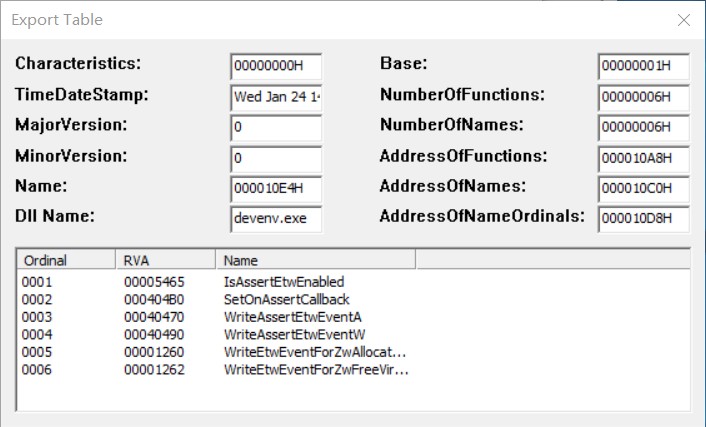Click ordinal 0004 in the list

(x=37, y=335)
